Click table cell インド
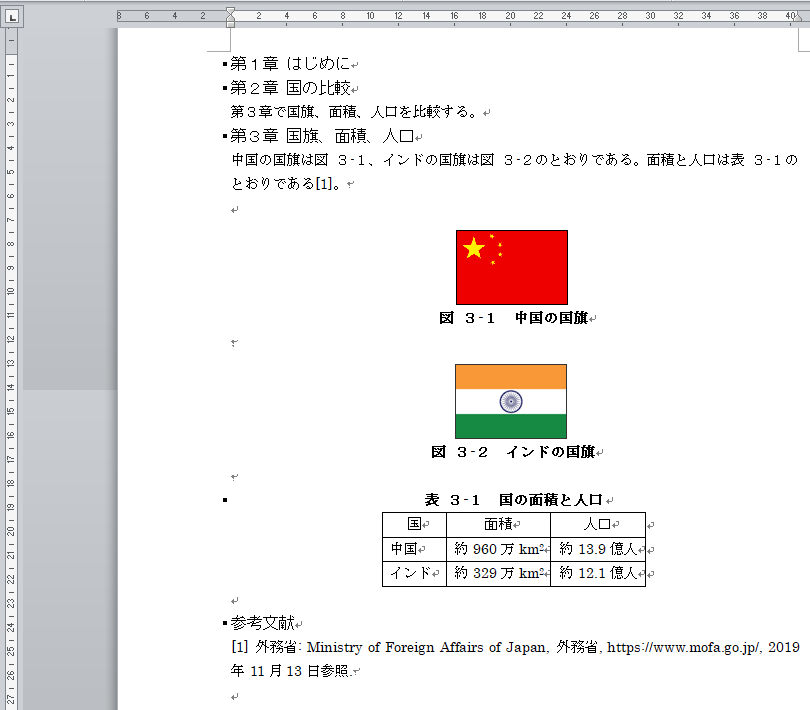810x710 pixels. point(414,573)
